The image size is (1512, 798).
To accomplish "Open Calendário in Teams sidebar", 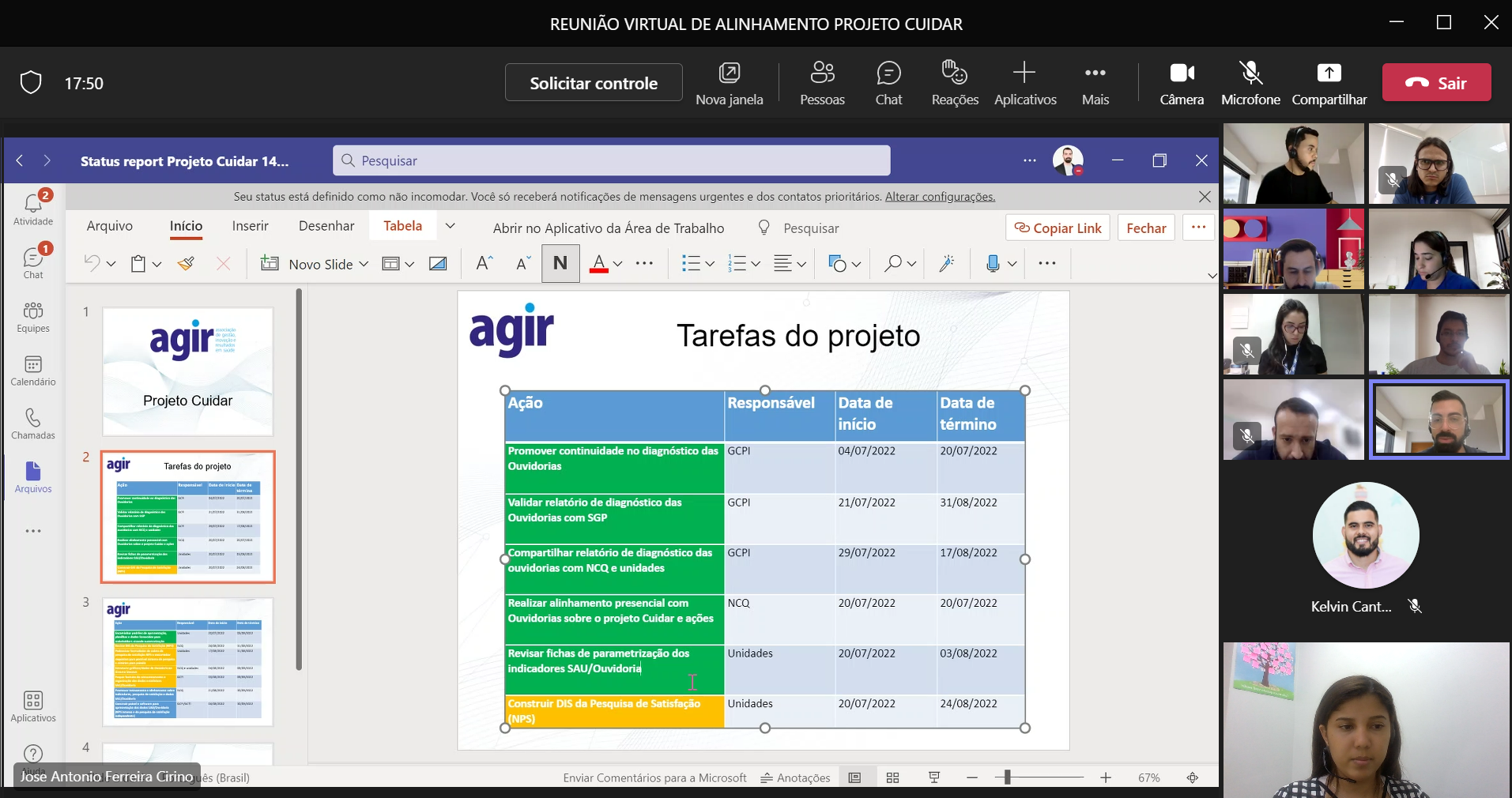I will coord(33,370).
